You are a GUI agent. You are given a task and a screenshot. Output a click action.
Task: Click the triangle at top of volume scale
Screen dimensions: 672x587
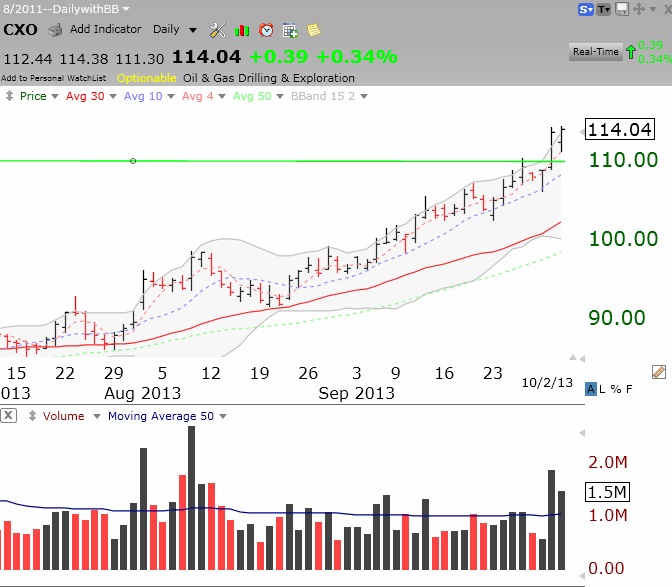(x=582, y=433)
